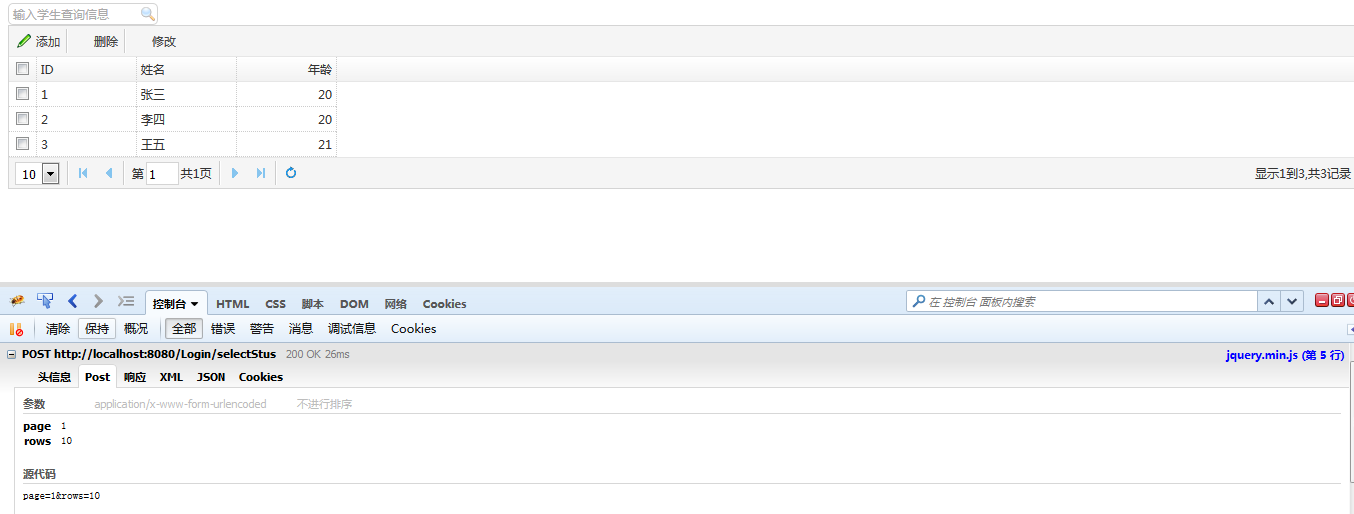Switch to the JSON tab of request
This screenshot has width=1354, height=514.
pos(210,377)
